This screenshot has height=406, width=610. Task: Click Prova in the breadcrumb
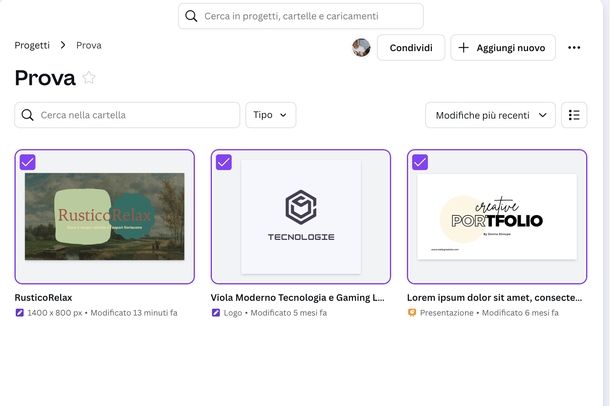[x=89, y=46]
